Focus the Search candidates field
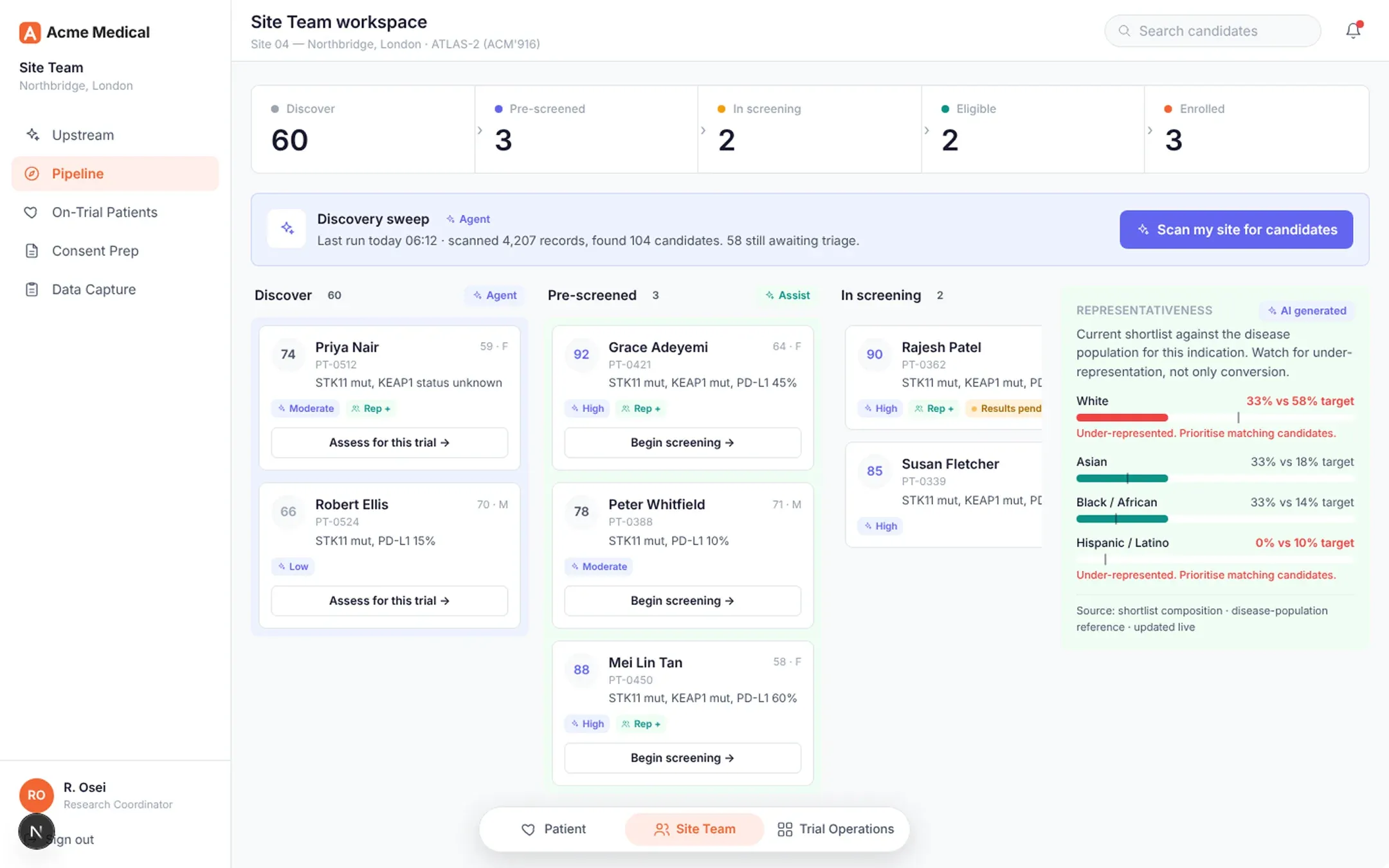 pos(1213,31)
